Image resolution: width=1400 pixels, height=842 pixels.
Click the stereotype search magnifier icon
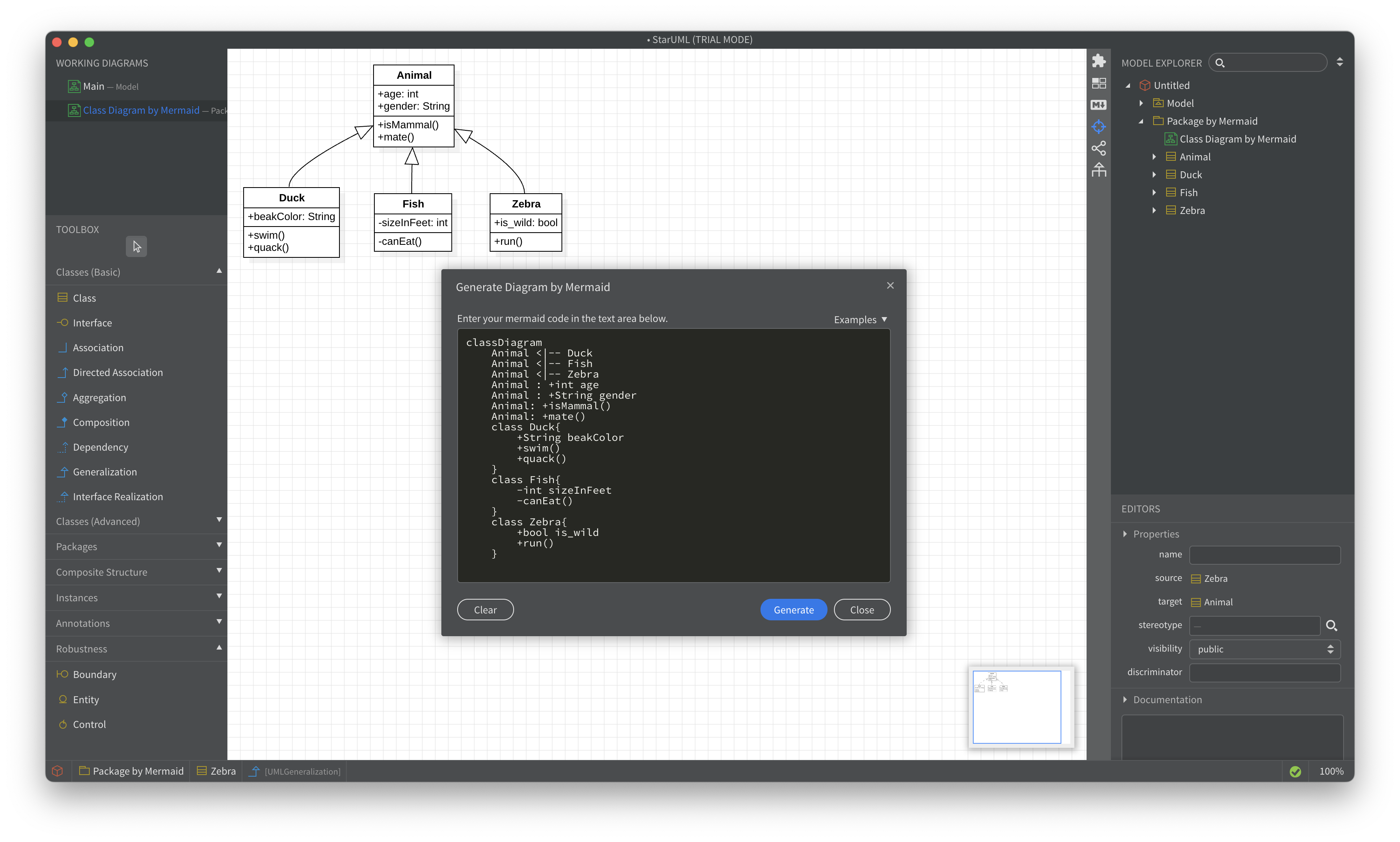[1331, 626]
